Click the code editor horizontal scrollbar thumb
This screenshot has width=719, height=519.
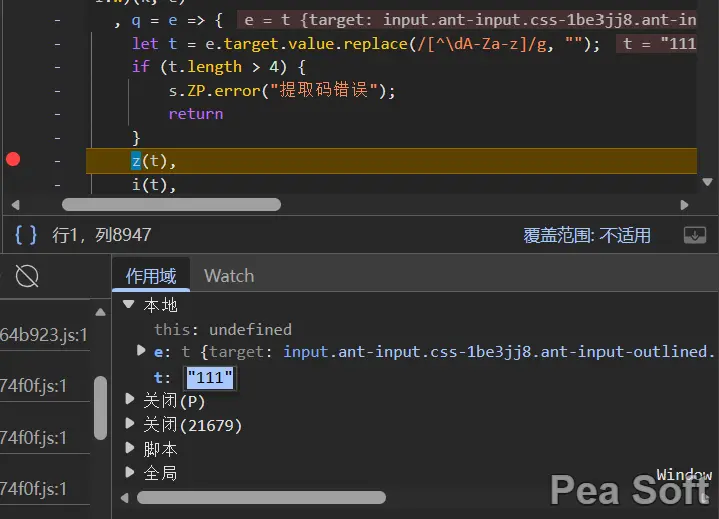171,204
